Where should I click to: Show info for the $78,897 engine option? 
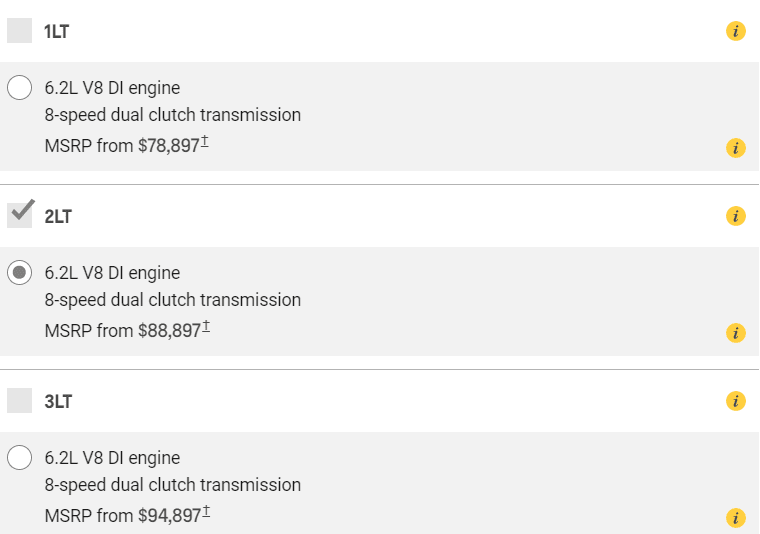coord(736,149)
